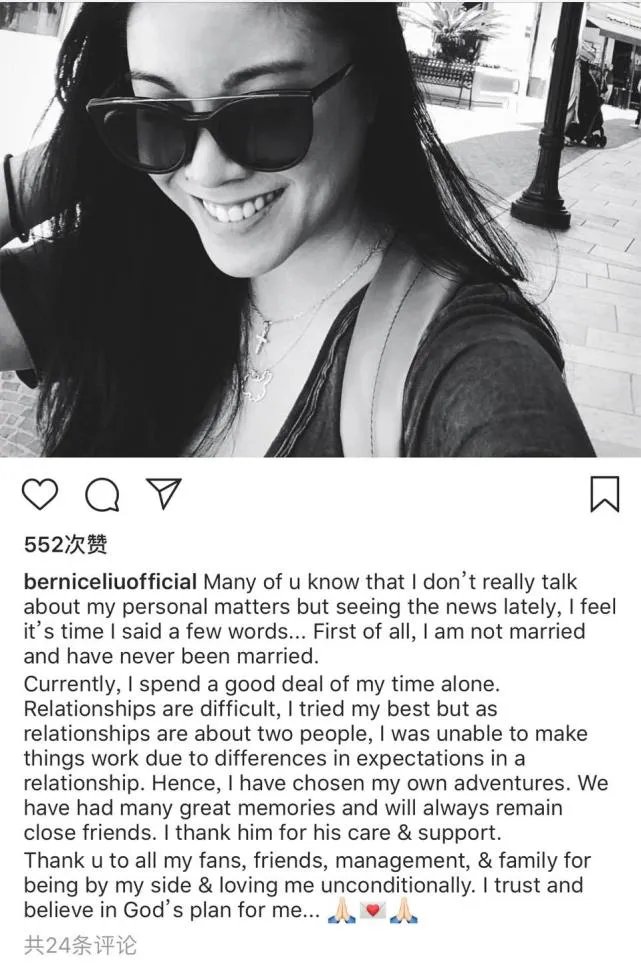641x971 pixels.
Task: Click the text "believe in God's plan for me"
Action: click(170, 911)
